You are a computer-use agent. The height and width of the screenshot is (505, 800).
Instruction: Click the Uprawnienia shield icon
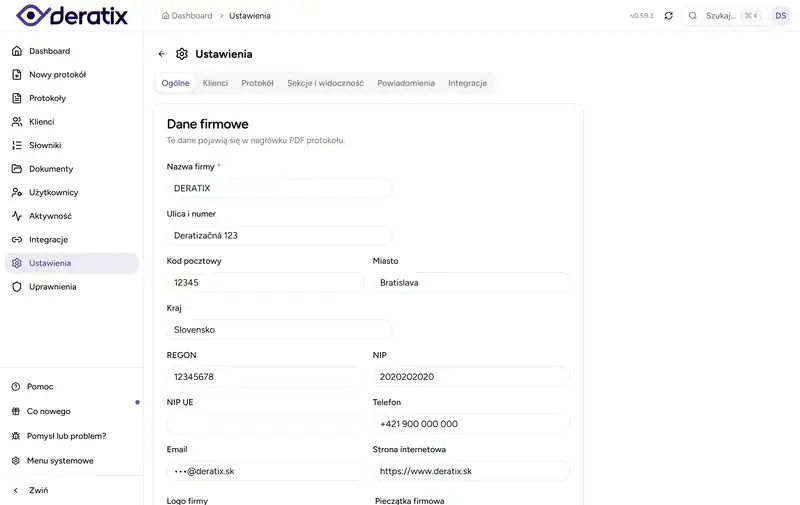click(x=17, y=287)
